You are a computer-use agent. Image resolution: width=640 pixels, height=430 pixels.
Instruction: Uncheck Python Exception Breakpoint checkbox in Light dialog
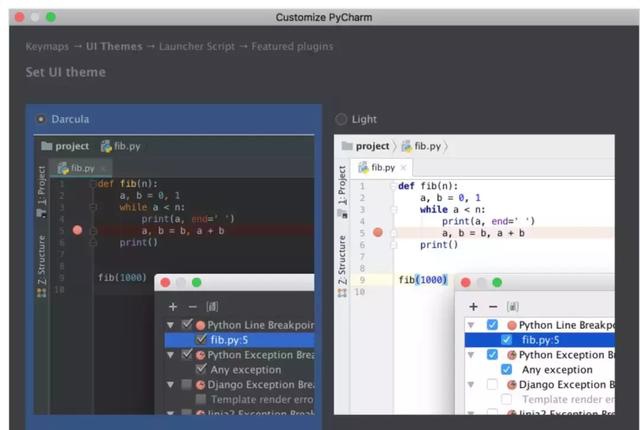click(x=492, y=355)
